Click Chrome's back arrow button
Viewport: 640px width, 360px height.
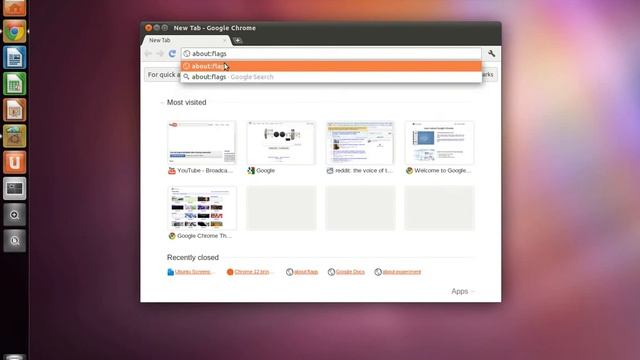coord(149,54)
